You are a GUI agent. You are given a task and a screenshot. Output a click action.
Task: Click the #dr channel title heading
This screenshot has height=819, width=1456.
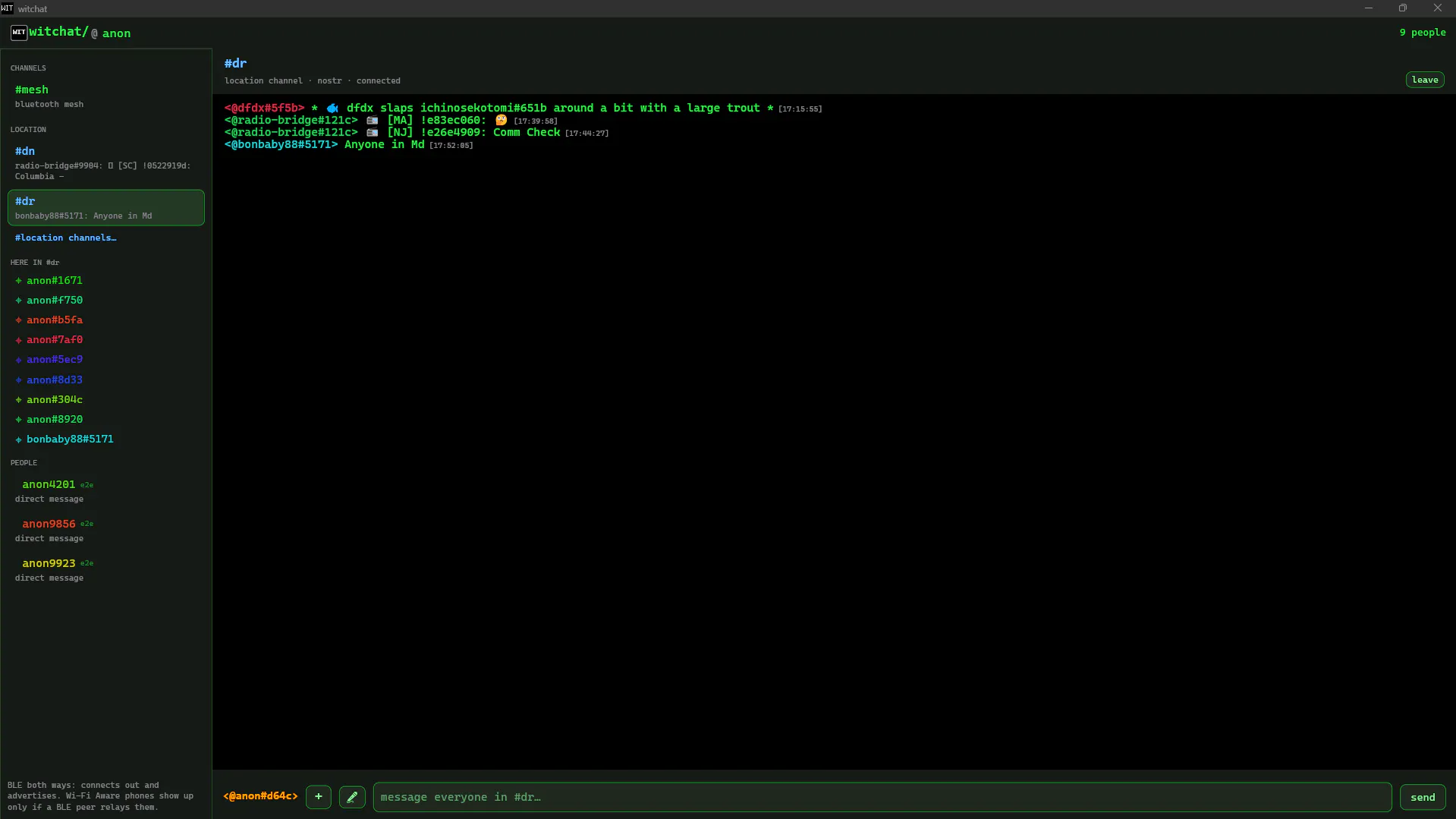(x=235, y=63)
